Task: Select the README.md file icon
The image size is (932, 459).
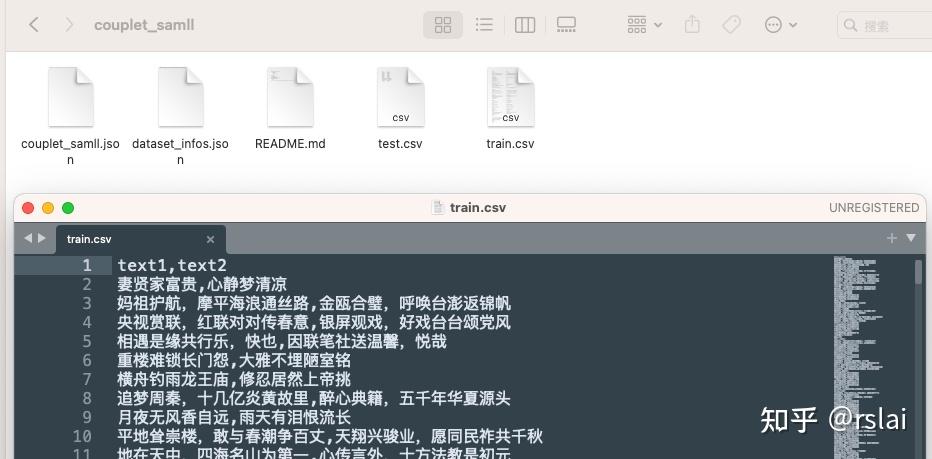Action: tap(290, 97)
